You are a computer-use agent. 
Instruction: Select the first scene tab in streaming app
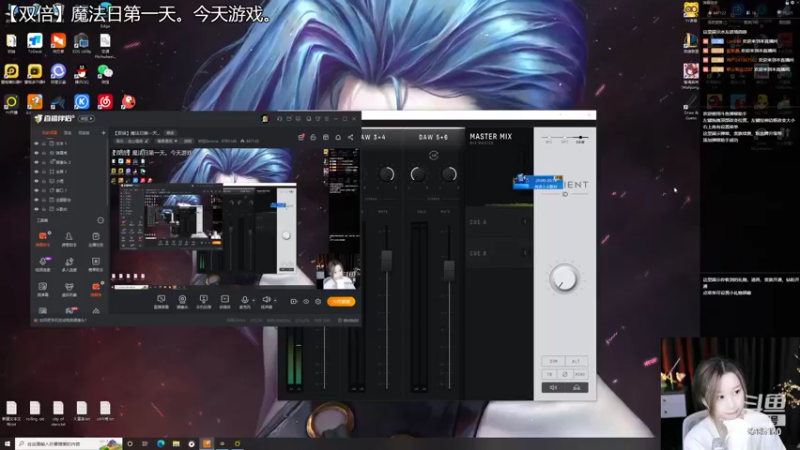(49, 133)
